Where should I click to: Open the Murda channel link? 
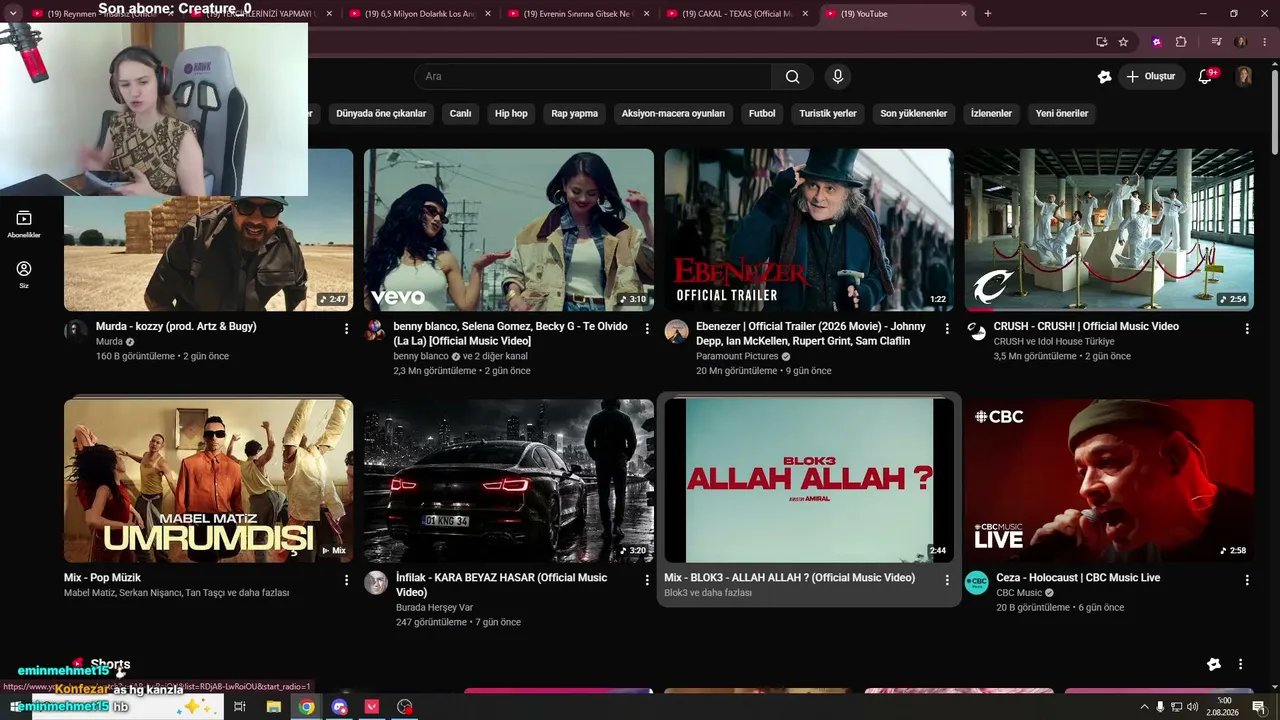(109, 342)
